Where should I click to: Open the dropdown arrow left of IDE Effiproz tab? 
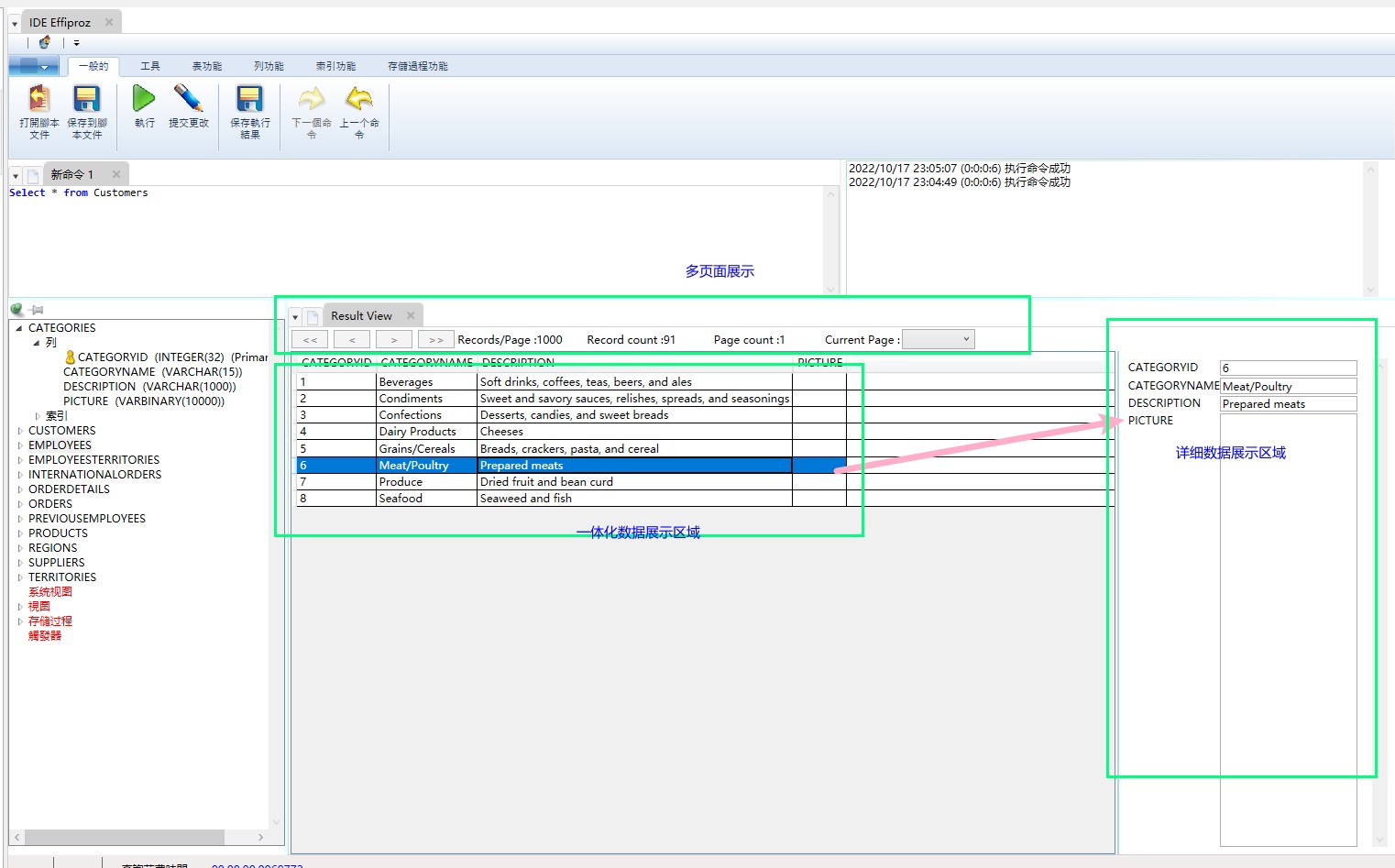point(15,24)
